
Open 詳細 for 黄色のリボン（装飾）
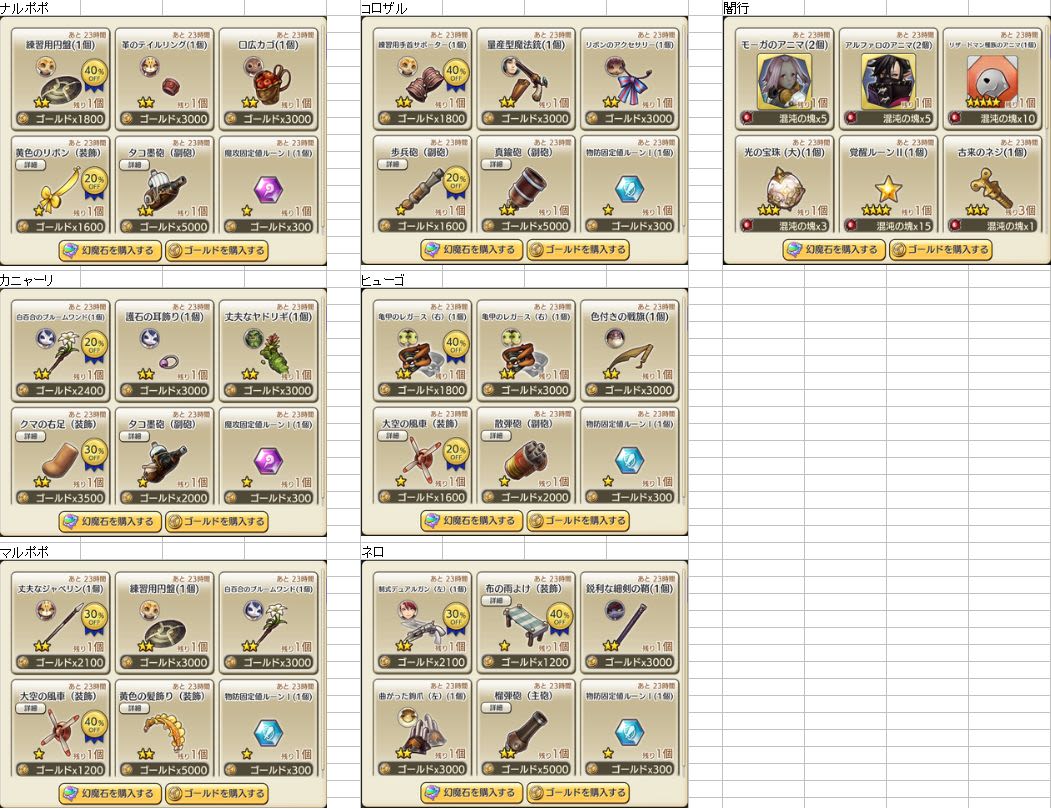click(31, 165)
